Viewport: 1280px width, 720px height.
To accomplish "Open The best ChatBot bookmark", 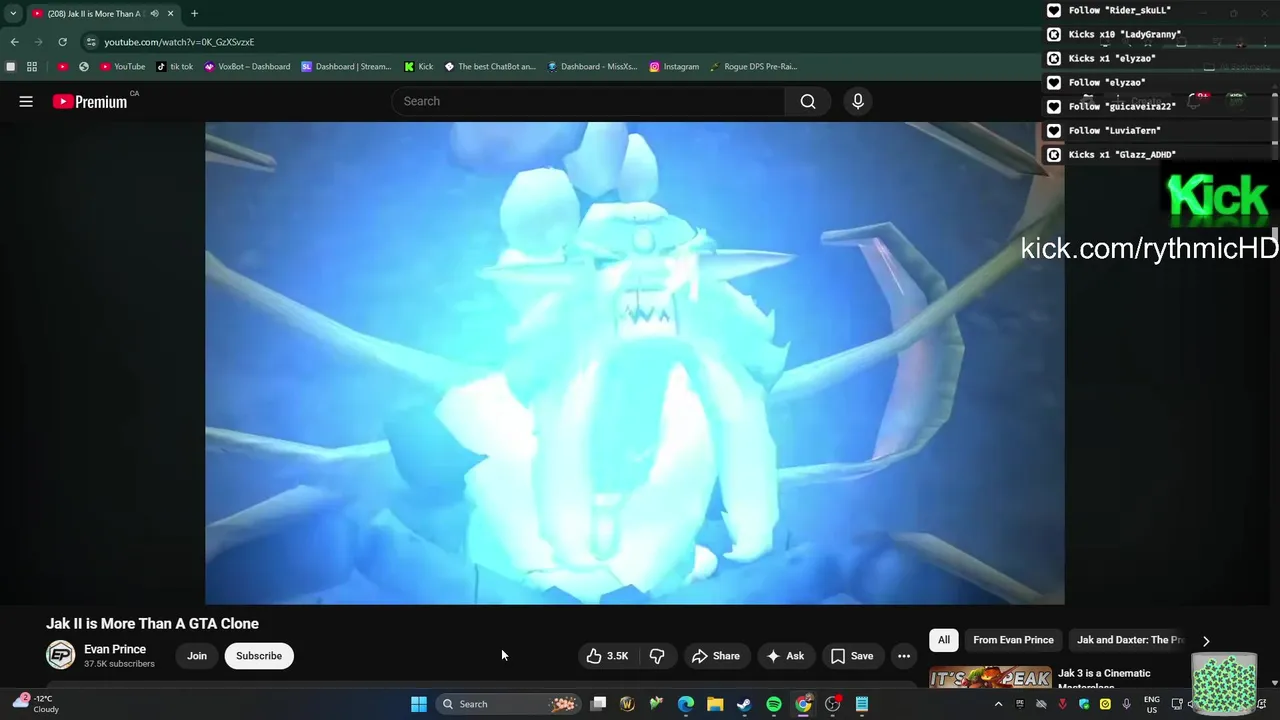I will click(490, 67).
